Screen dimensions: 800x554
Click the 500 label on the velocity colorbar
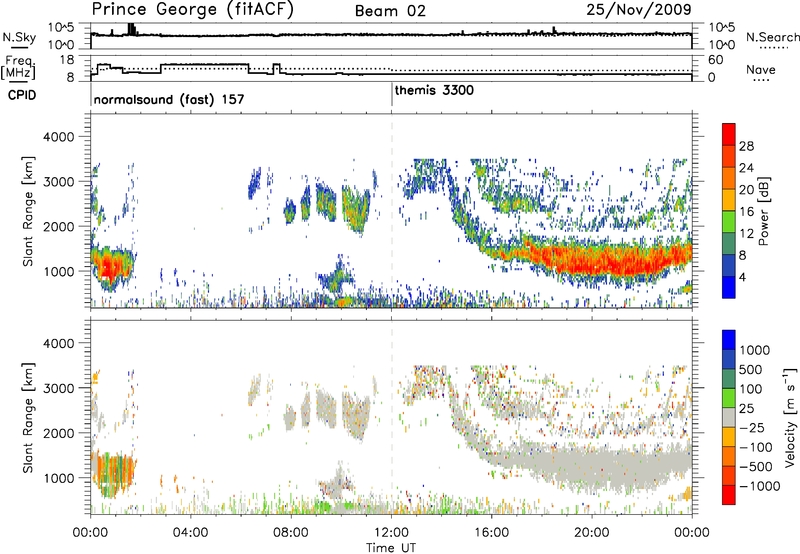tap(751, 369)
